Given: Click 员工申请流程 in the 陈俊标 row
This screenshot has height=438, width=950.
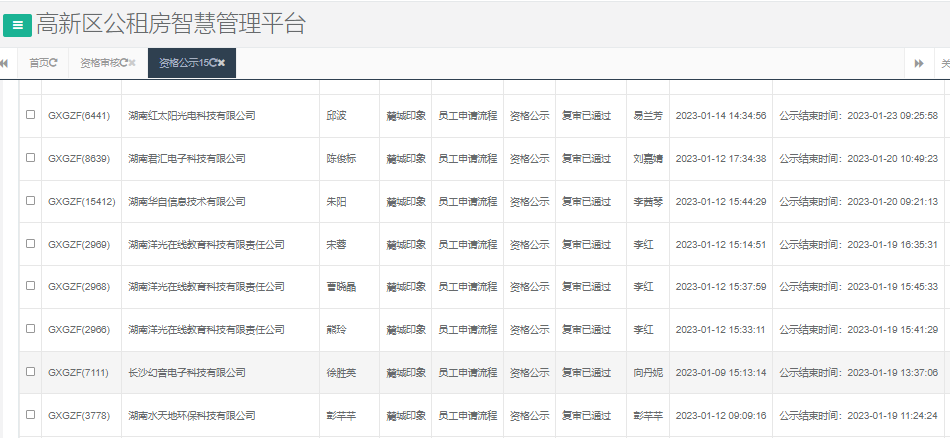Looking at the screenshot, I should click(468, 159).
